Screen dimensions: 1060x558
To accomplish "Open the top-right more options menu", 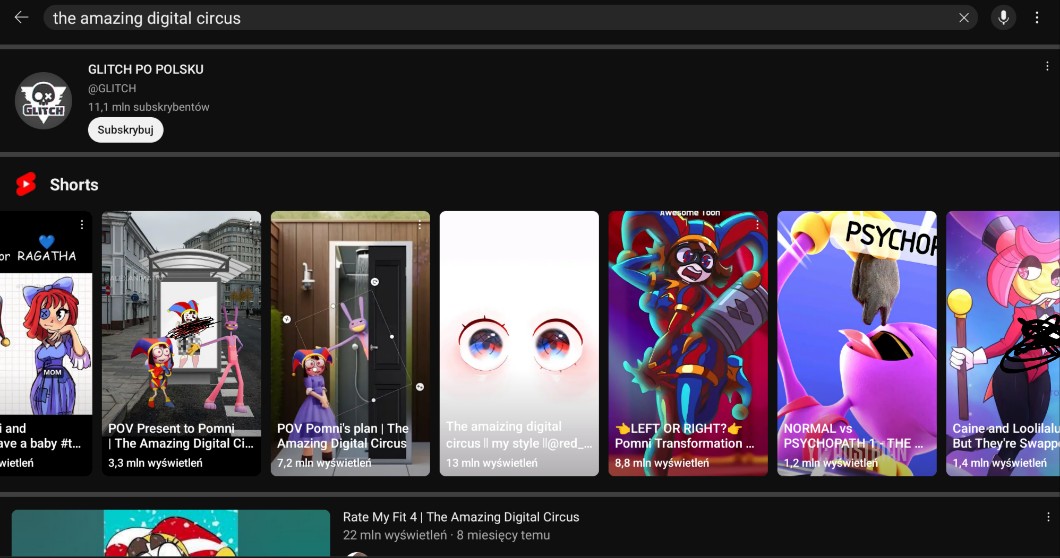I will [x=1038, y=18].
